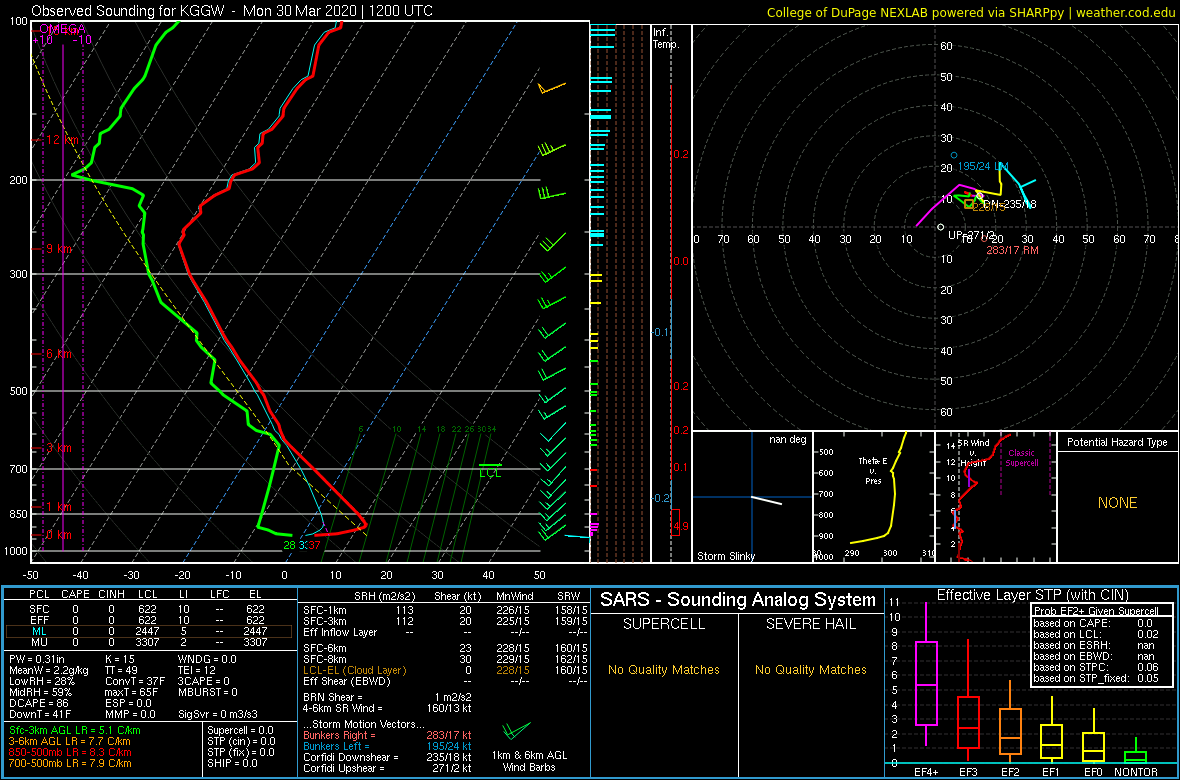Click the SUPERCELL analog column heading
Viewport: 1180px width, 780px height.
pyautogui.click(x=662, y=625)
